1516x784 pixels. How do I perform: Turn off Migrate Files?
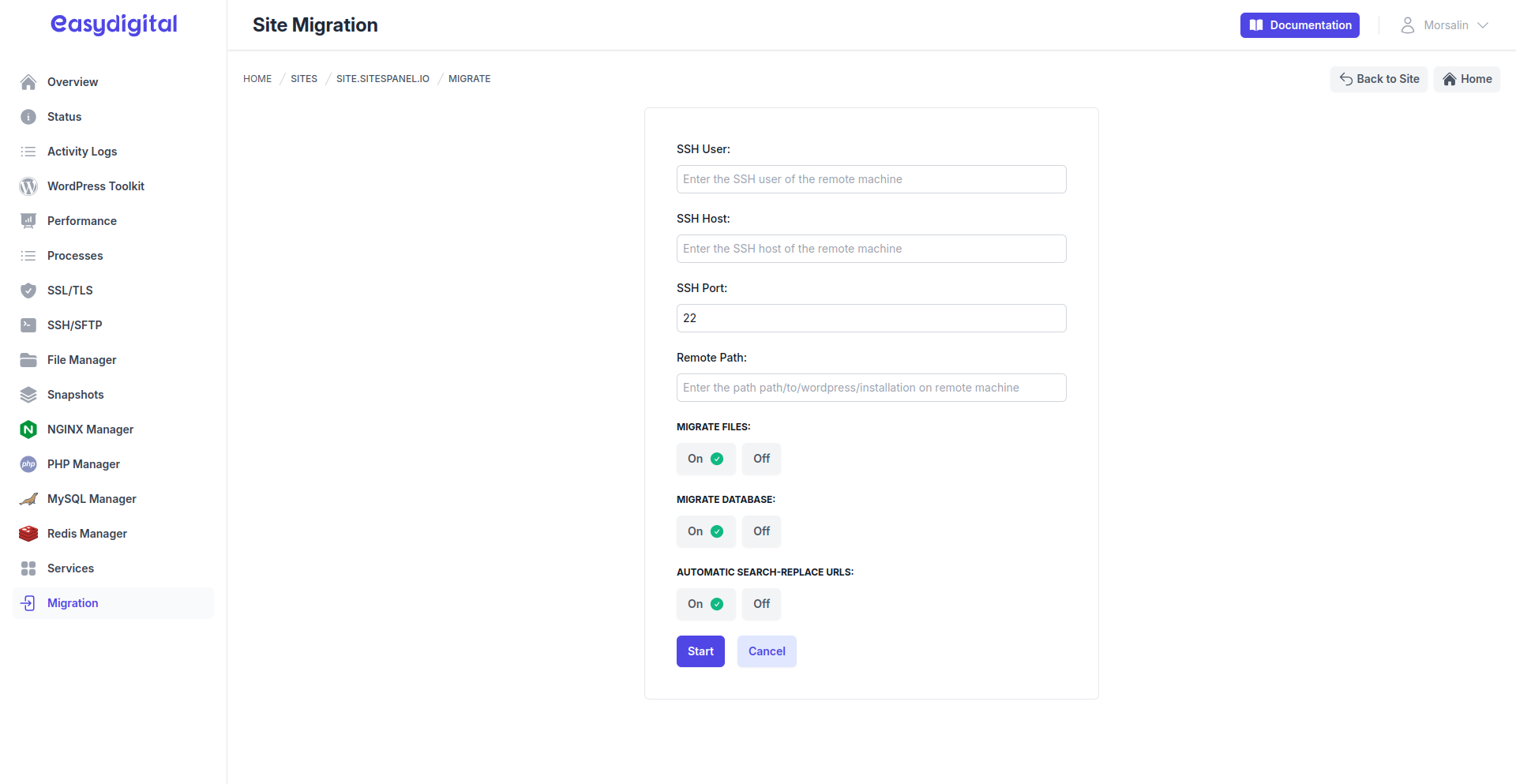coord(760,458)
